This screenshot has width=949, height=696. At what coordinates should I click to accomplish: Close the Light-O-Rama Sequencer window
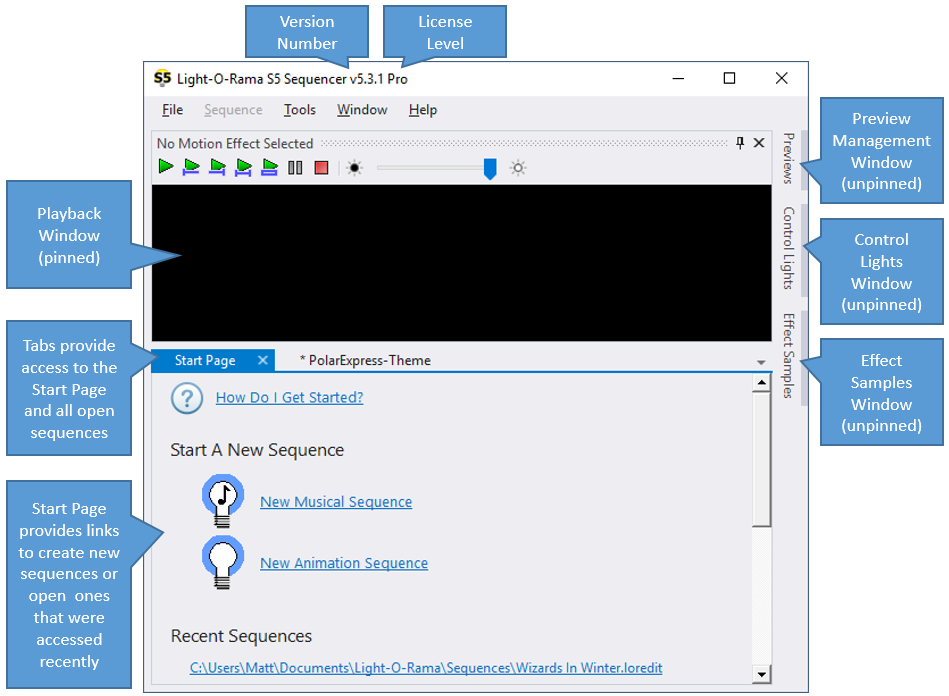pyautogui.click(x=781, y=78)
